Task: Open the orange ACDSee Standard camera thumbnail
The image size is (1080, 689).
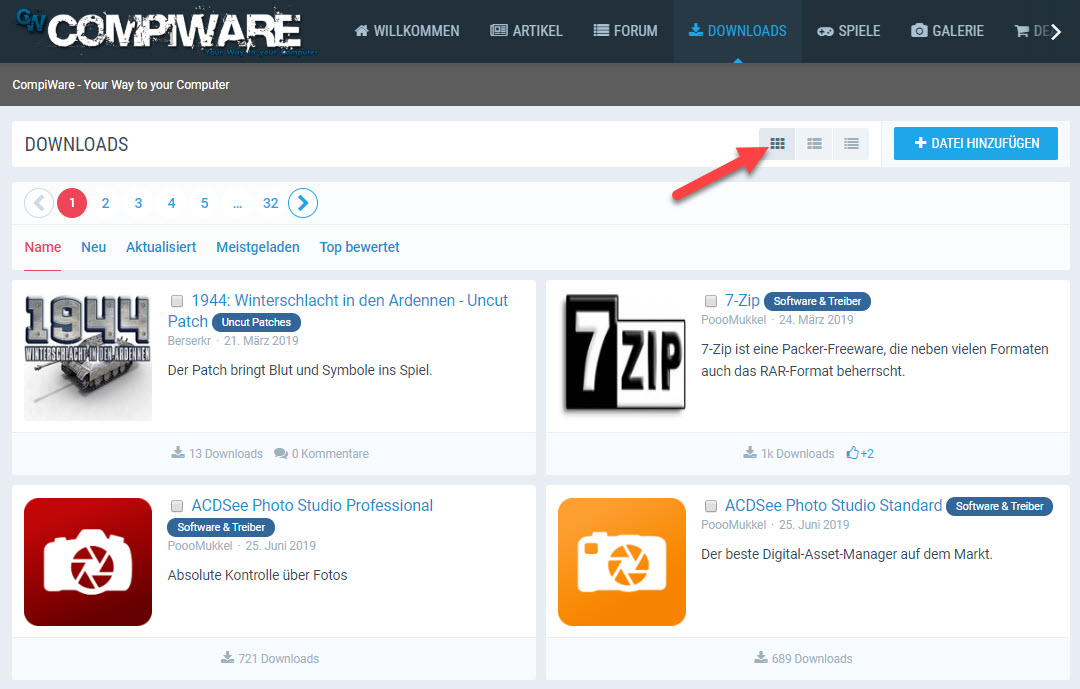Action: (x=622, y=562)
